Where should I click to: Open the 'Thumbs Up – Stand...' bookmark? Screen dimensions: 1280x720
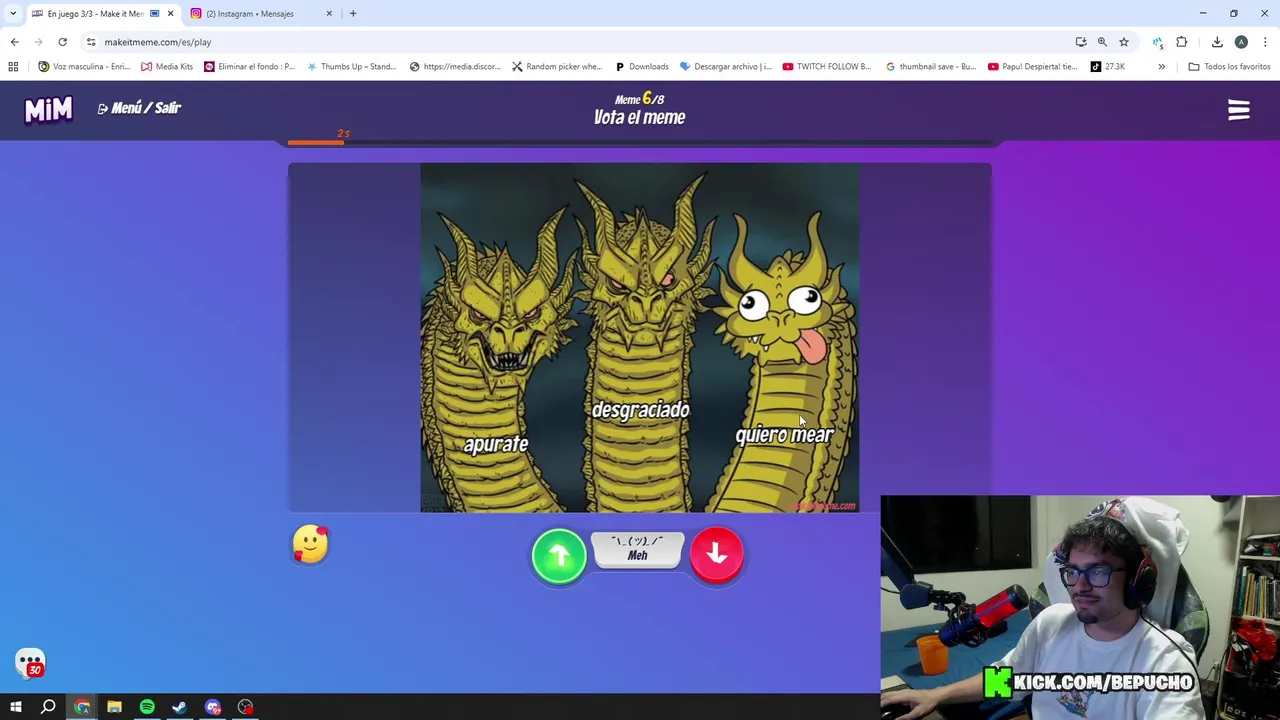352,67
